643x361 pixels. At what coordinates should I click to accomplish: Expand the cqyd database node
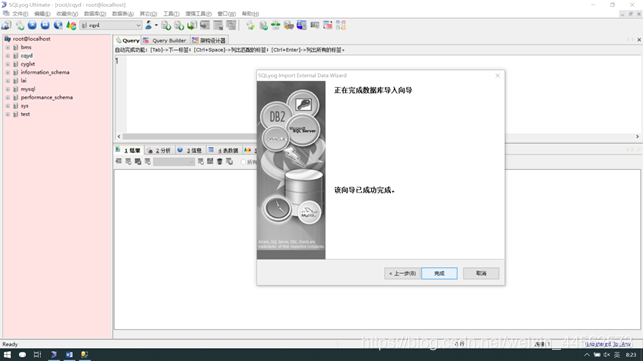pos(7,56)
